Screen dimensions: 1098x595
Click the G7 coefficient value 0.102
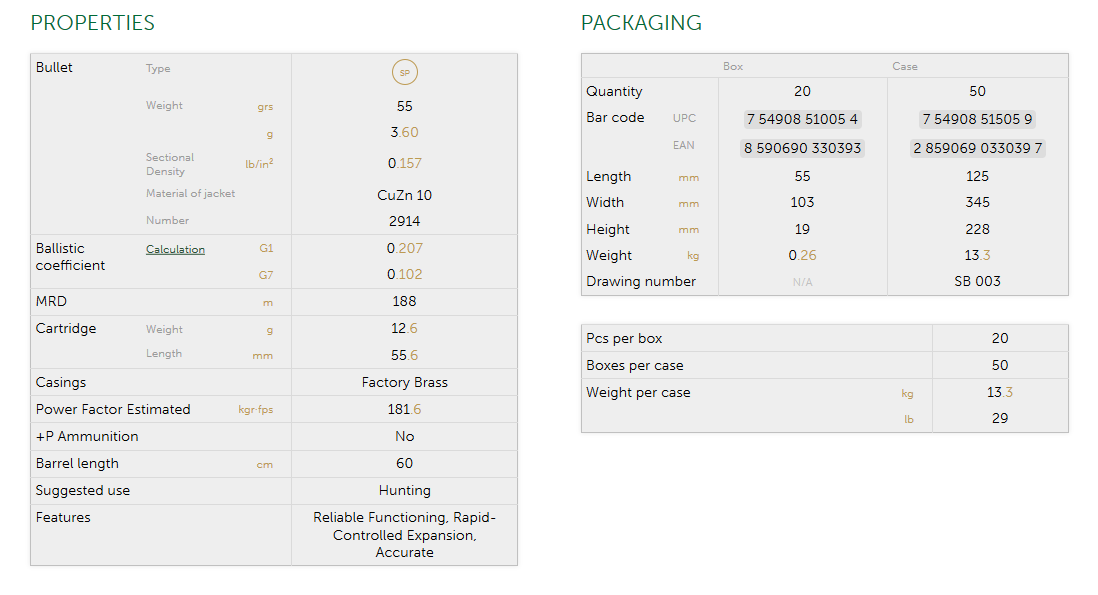404,275
